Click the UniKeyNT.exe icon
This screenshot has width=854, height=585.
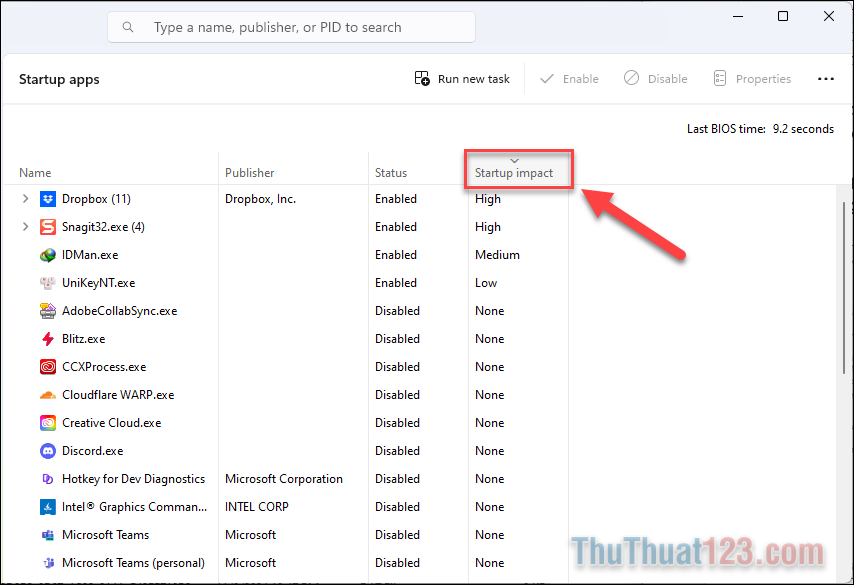pos(48,283)
